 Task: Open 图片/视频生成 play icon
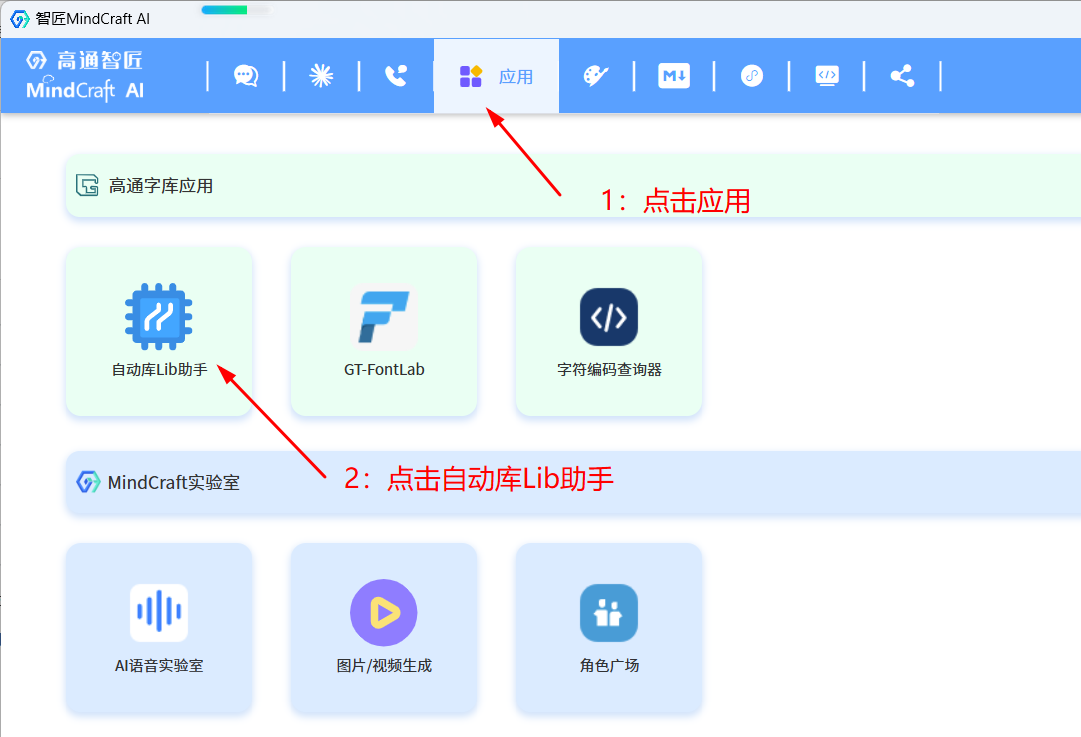tap(384, 612)
